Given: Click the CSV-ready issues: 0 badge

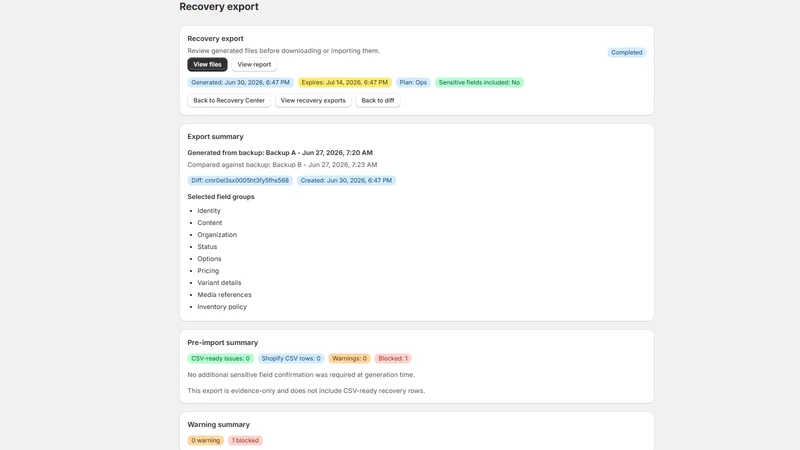Looking at the screenshot, I should (x=220, y=359).
